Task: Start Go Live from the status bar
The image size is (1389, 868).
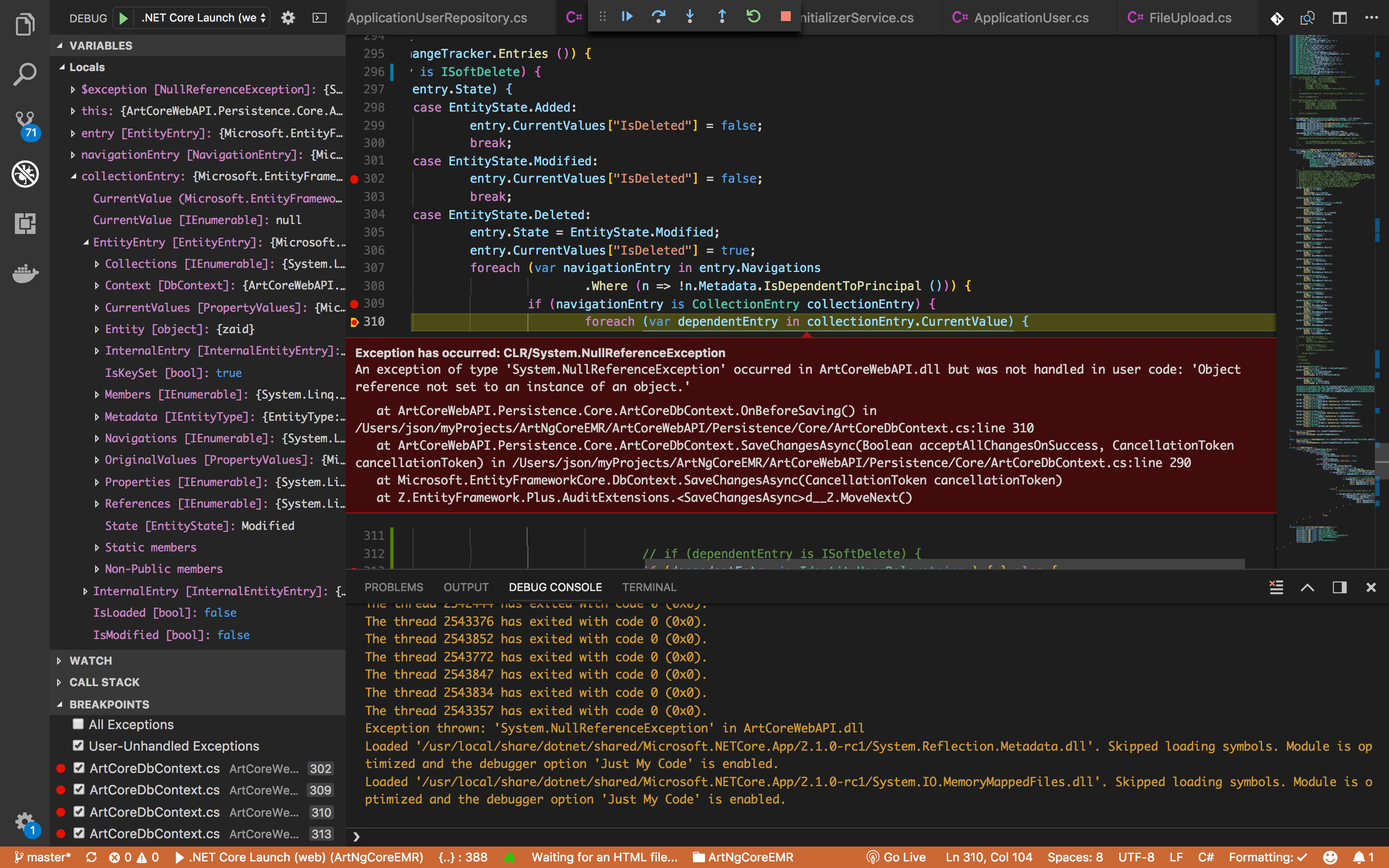Action: pos(895,856)
